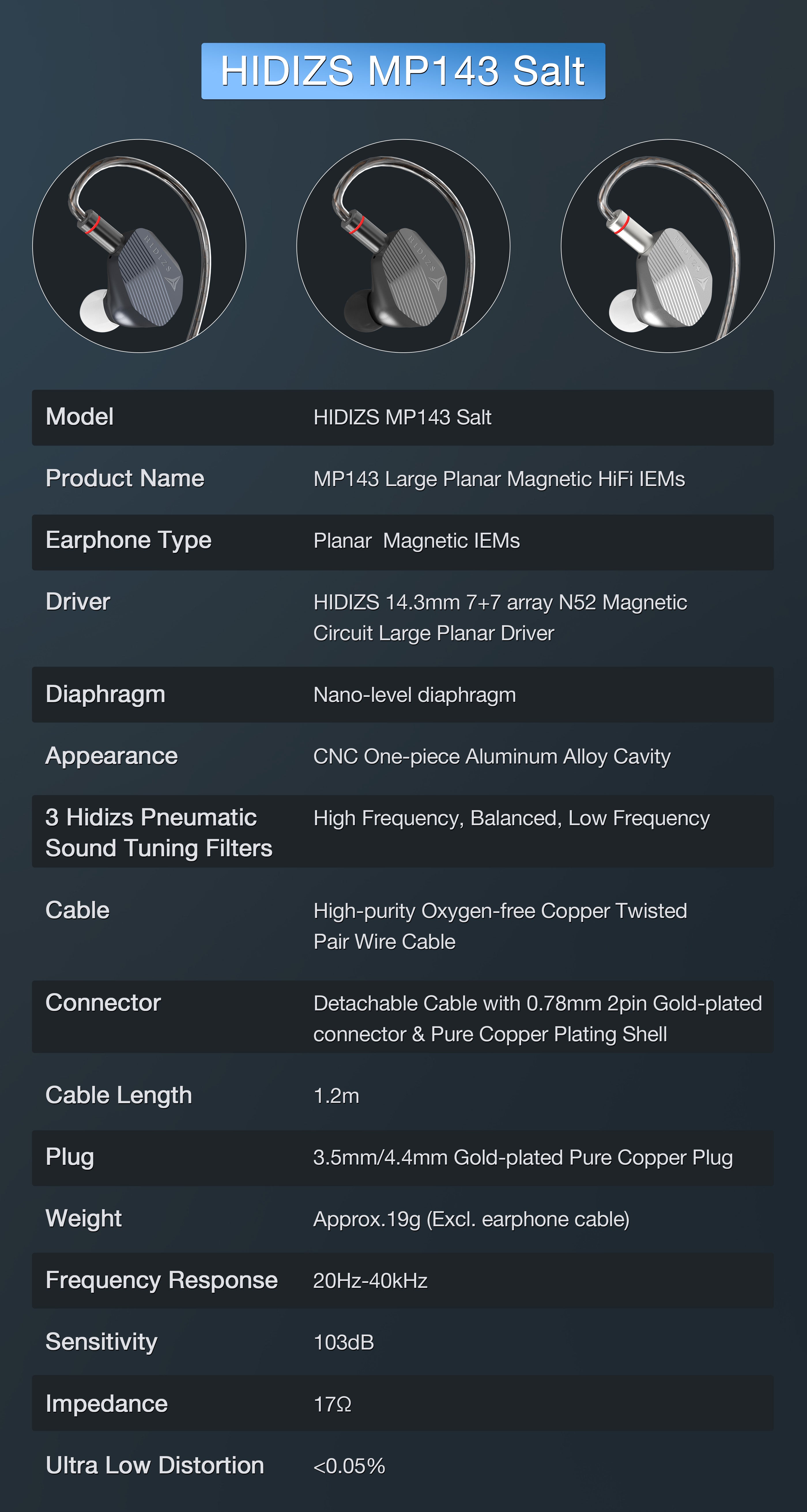The width and height of the screenshot is (807, 1512).
Task: Click the Nano-level diaphragm value
Action: (415, 695)
